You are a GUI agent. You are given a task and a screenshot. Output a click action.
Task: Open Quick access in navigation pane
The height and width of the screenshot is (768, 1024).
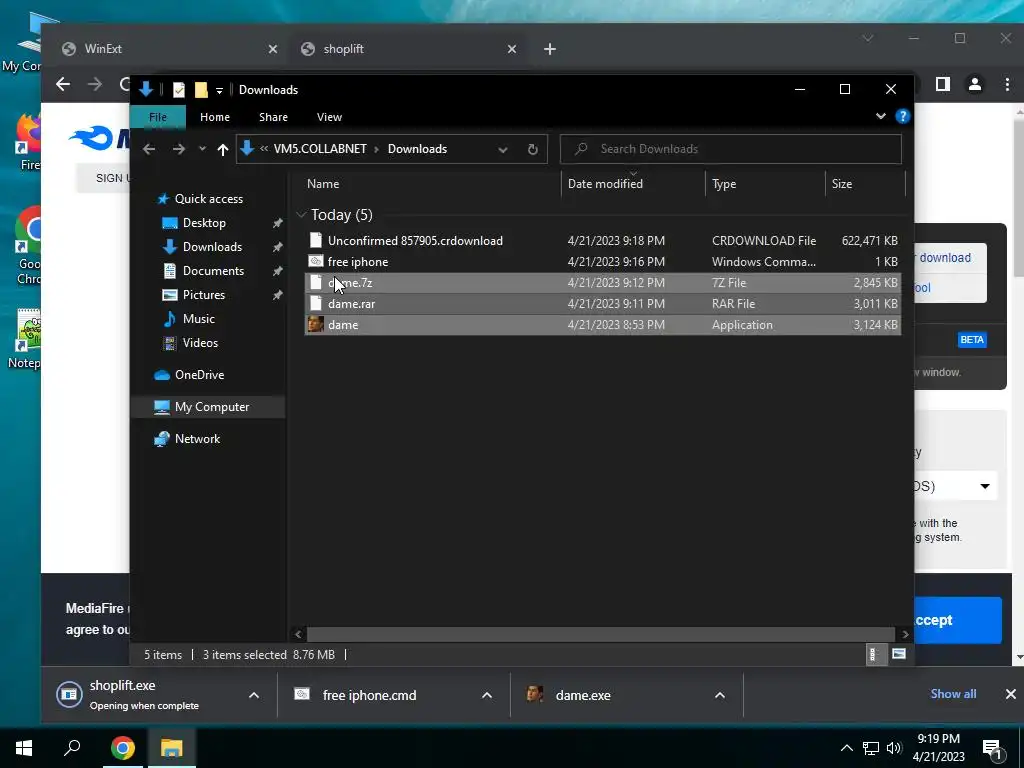(208, 199)
